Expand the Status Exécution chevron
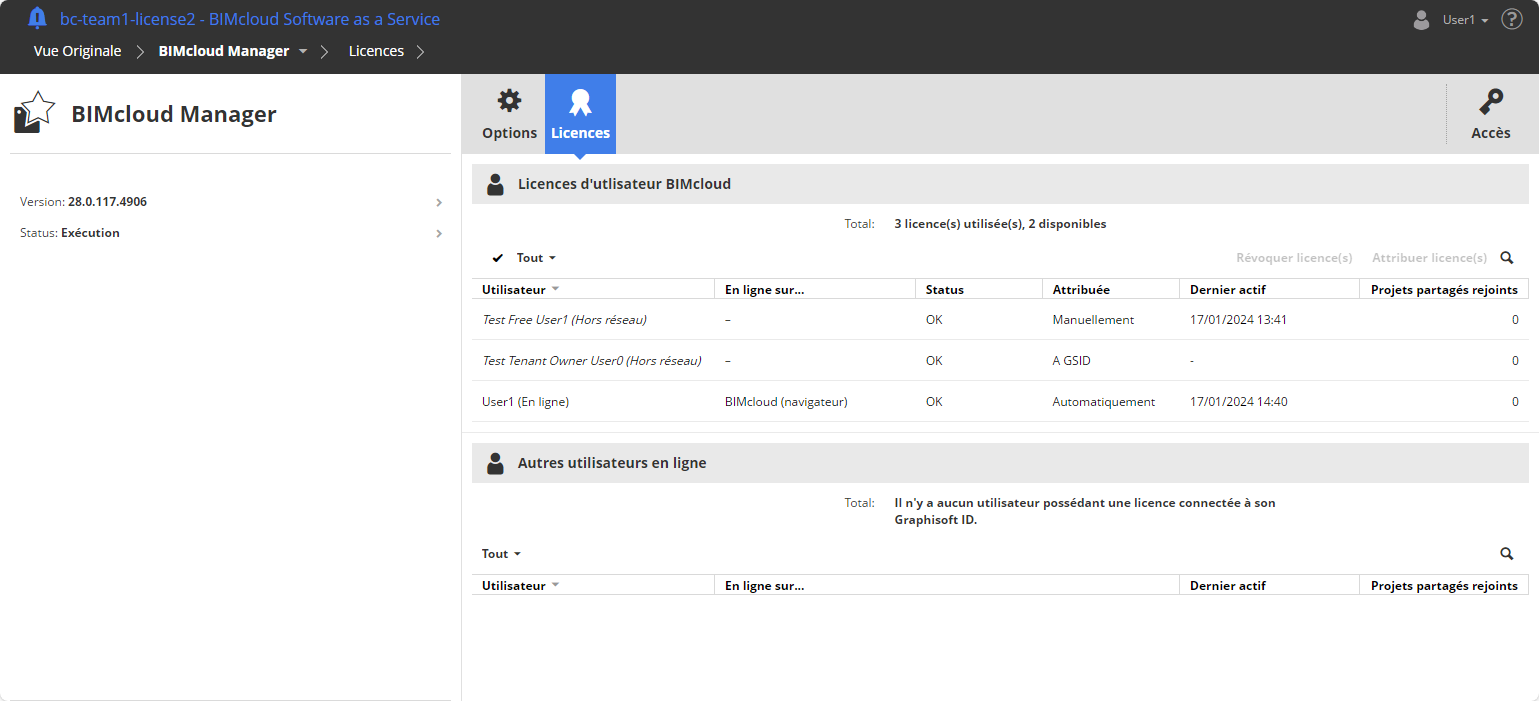Viewport: 1539px width, 701px height. (439, 233)
